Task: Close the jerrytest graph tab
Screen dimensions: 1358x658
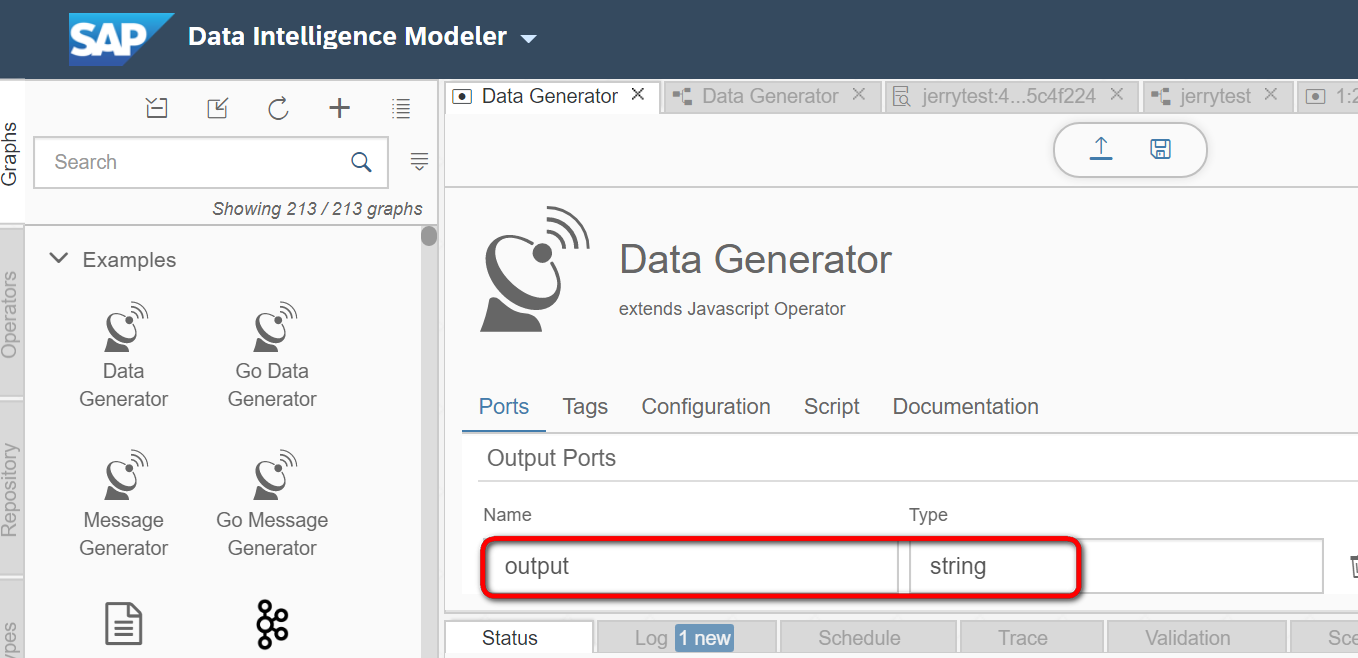Action: 1271,95
